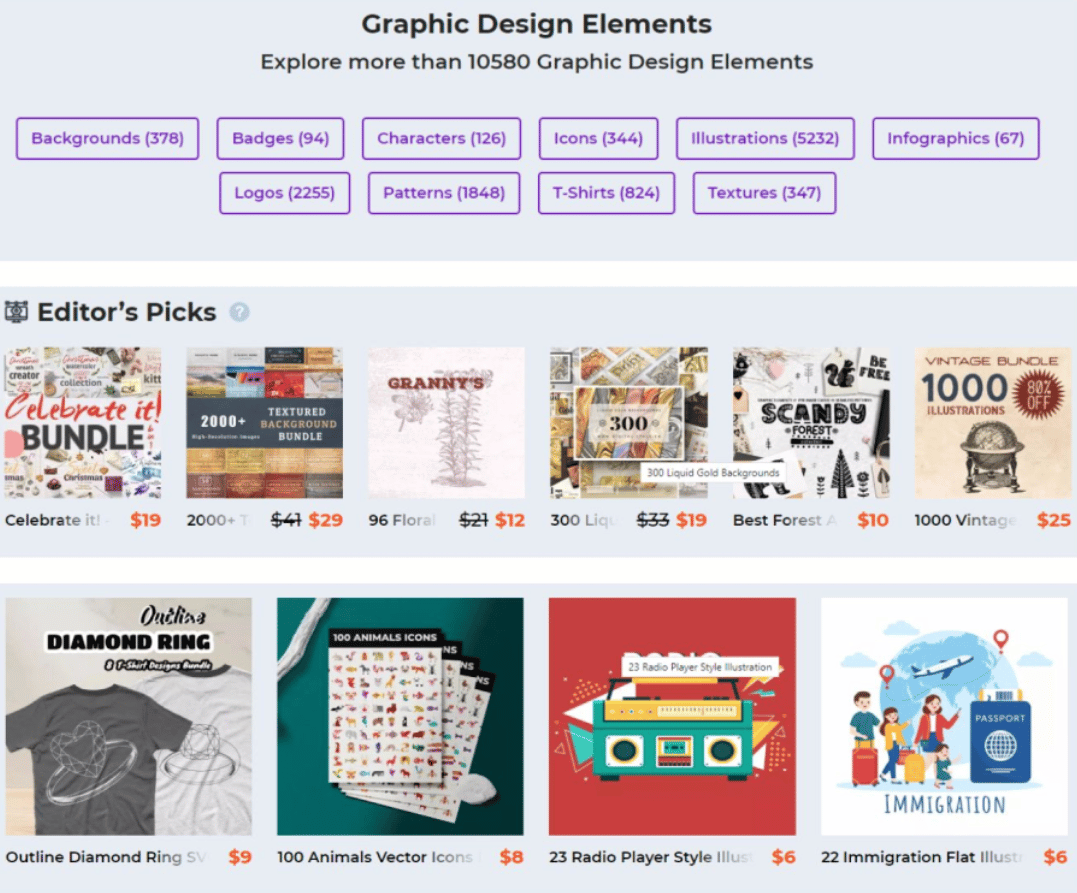Click the Editor's Picks help question-mark icon

coord(239,313)
